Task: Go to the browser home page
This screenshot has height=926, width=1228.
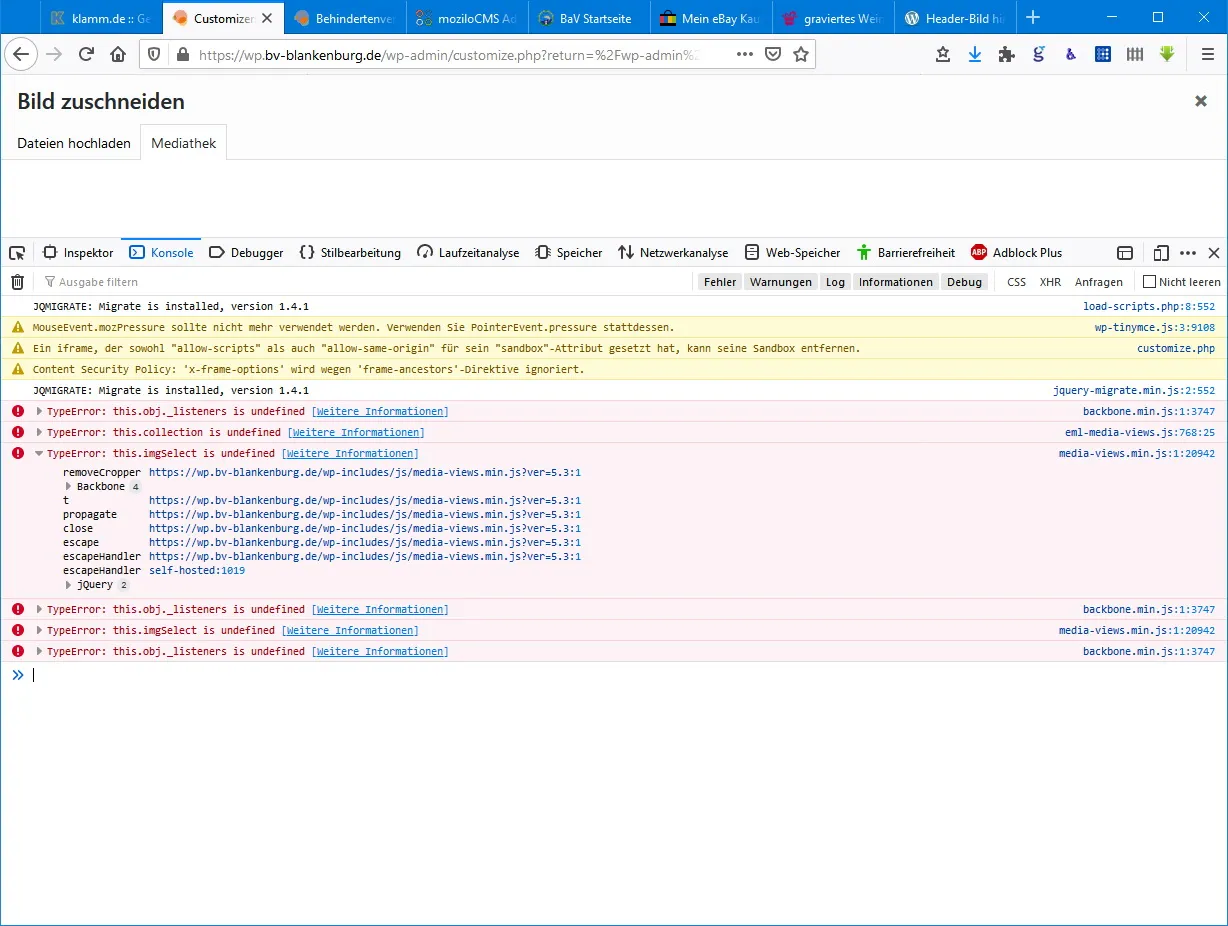Action: coord(118,55)
